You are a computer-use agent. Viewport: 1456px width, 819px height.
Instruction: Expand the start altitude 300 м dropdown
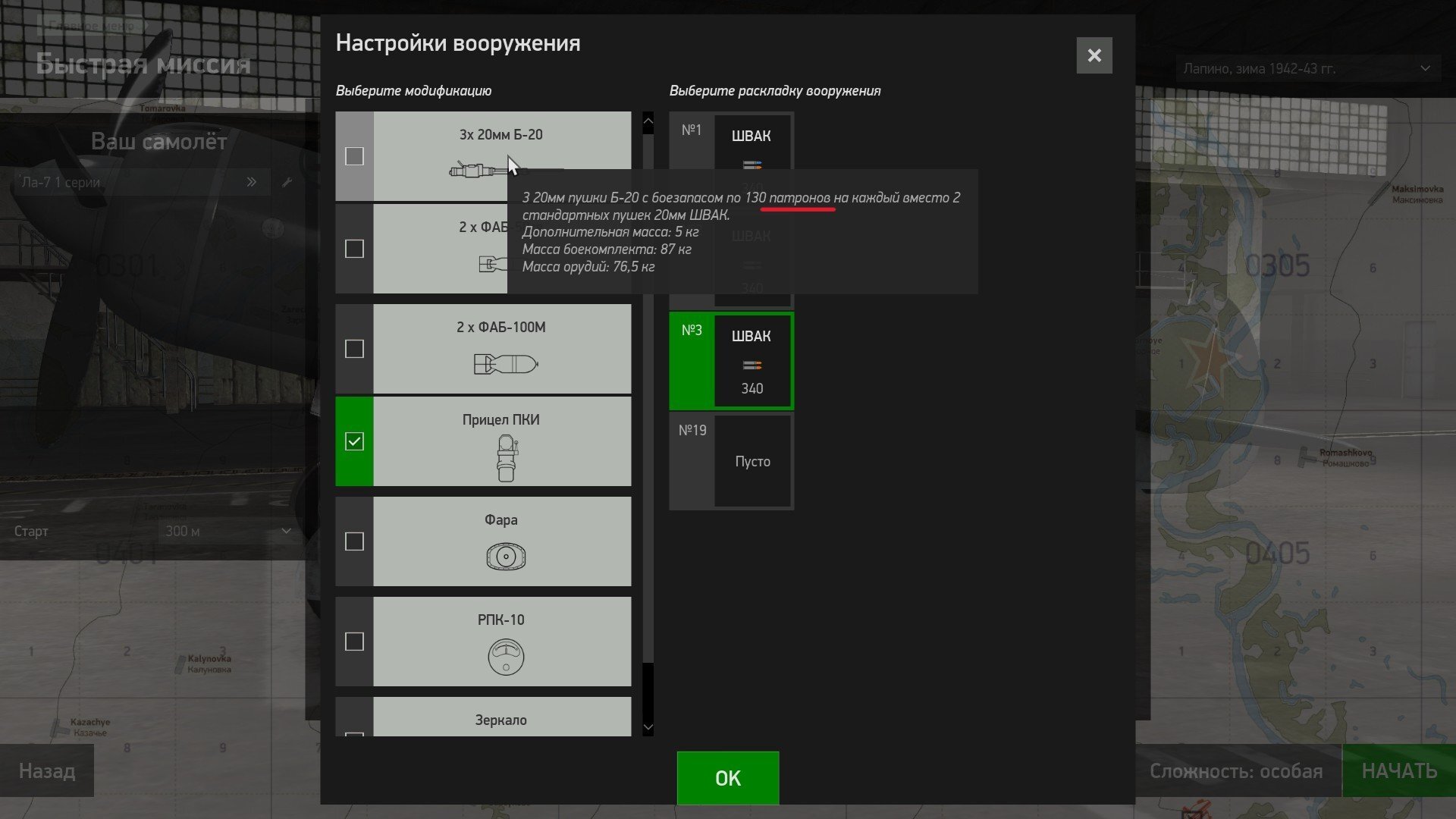[x=227, y=532]
